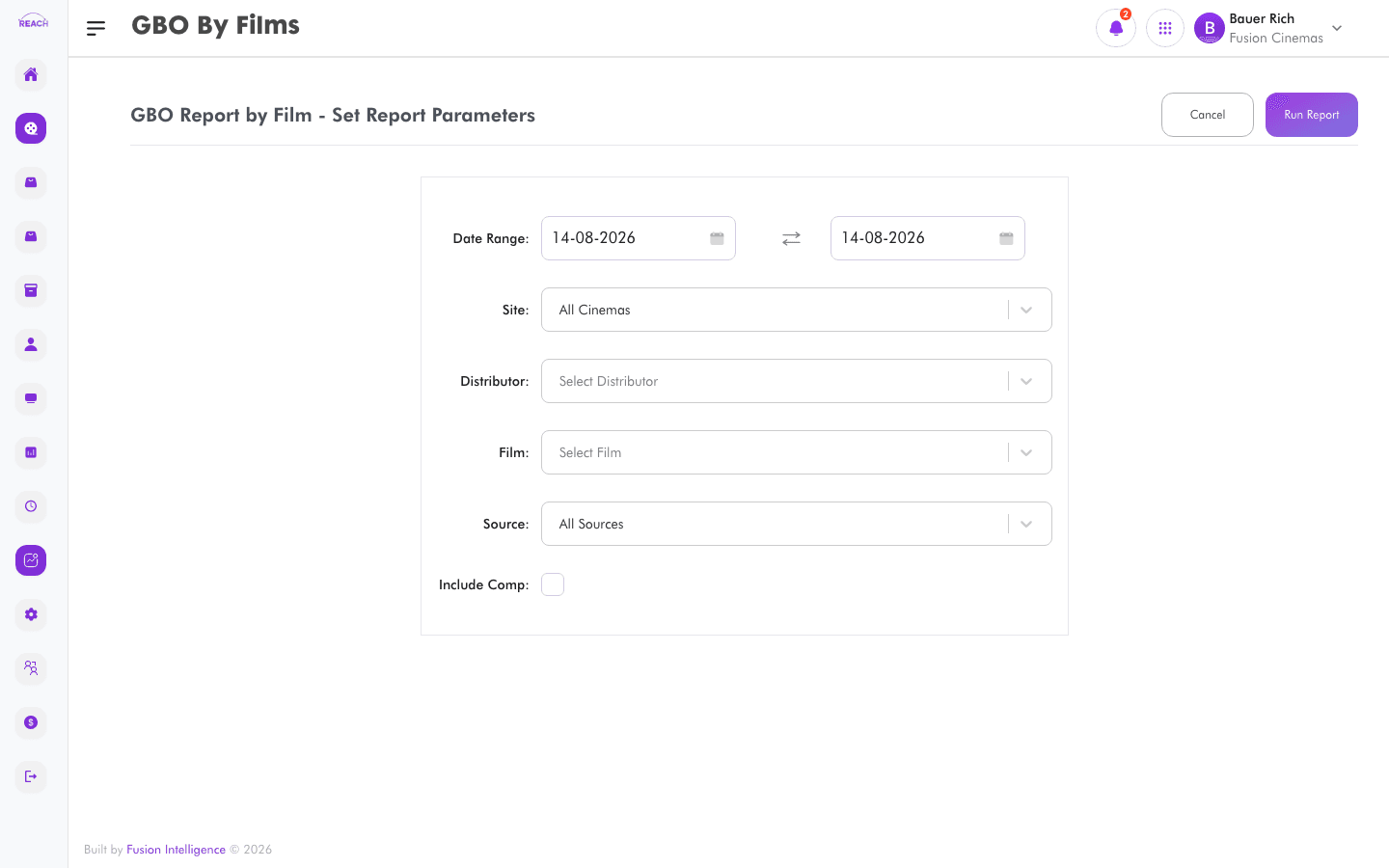Viewport: 1389px width, 868px height.
Task: Click the clock icon in sidebar
Action: [x=31, y=506]
